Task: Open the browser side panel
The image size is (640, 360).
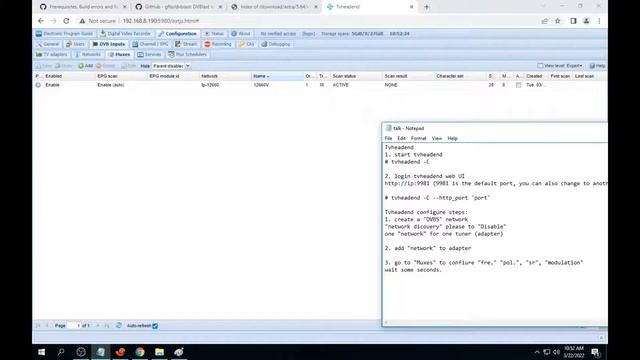Action: (573, 21)
